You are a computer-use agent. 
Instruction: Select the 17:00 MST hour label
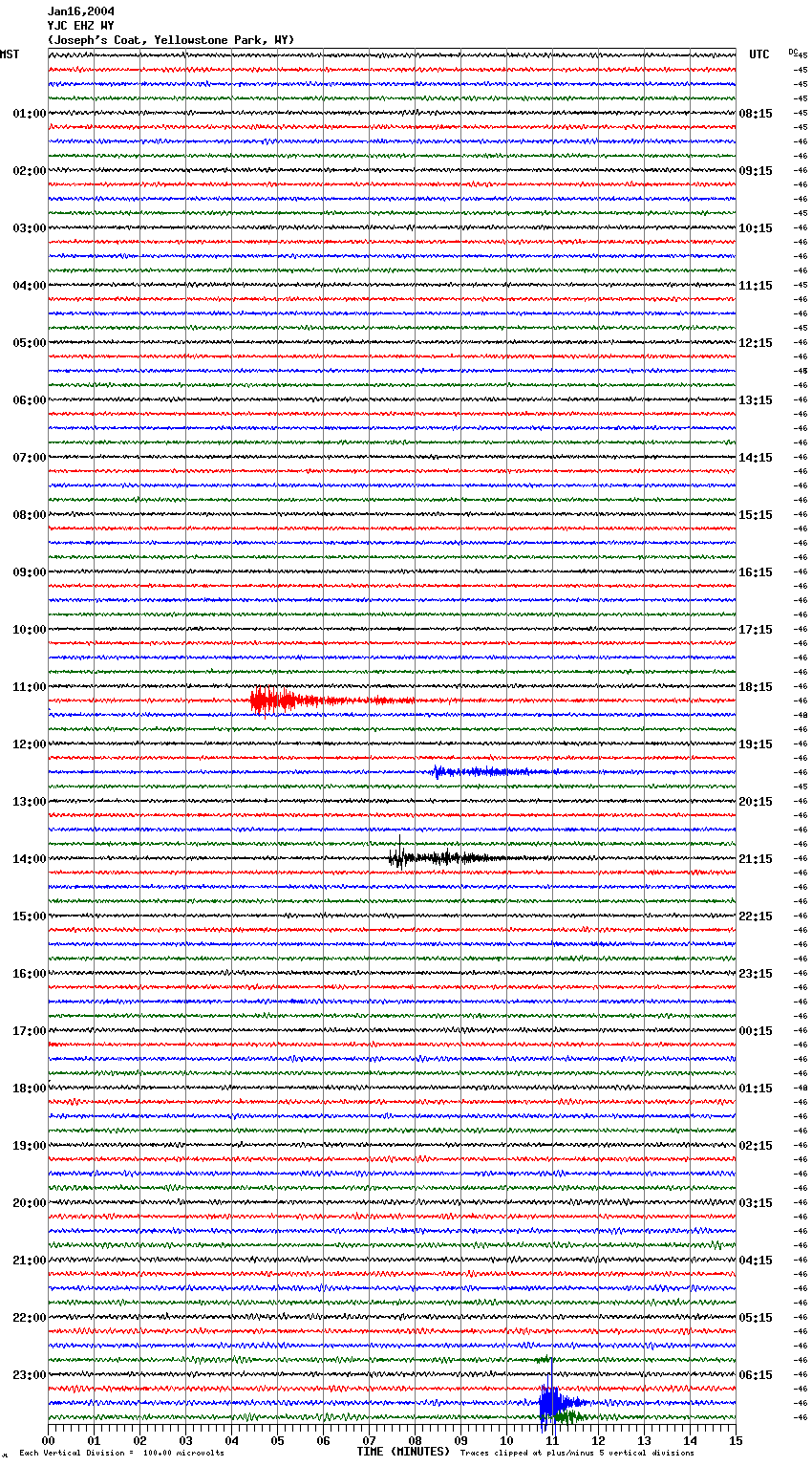30,1031
